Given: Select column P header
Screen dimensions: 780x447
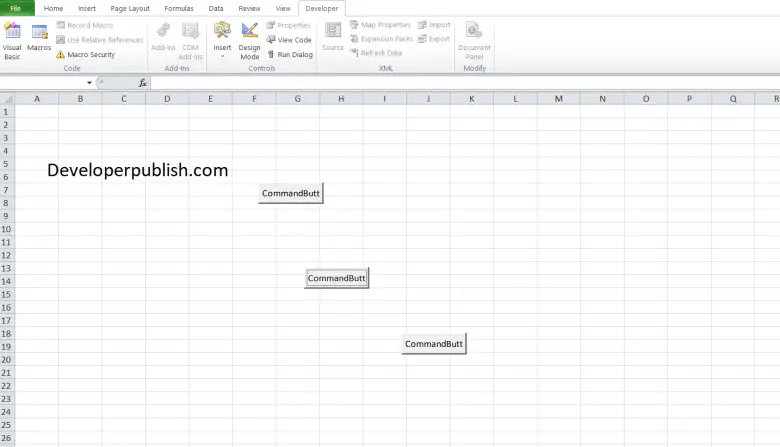Looking at the screenshot, I should [x=689, y=98].
